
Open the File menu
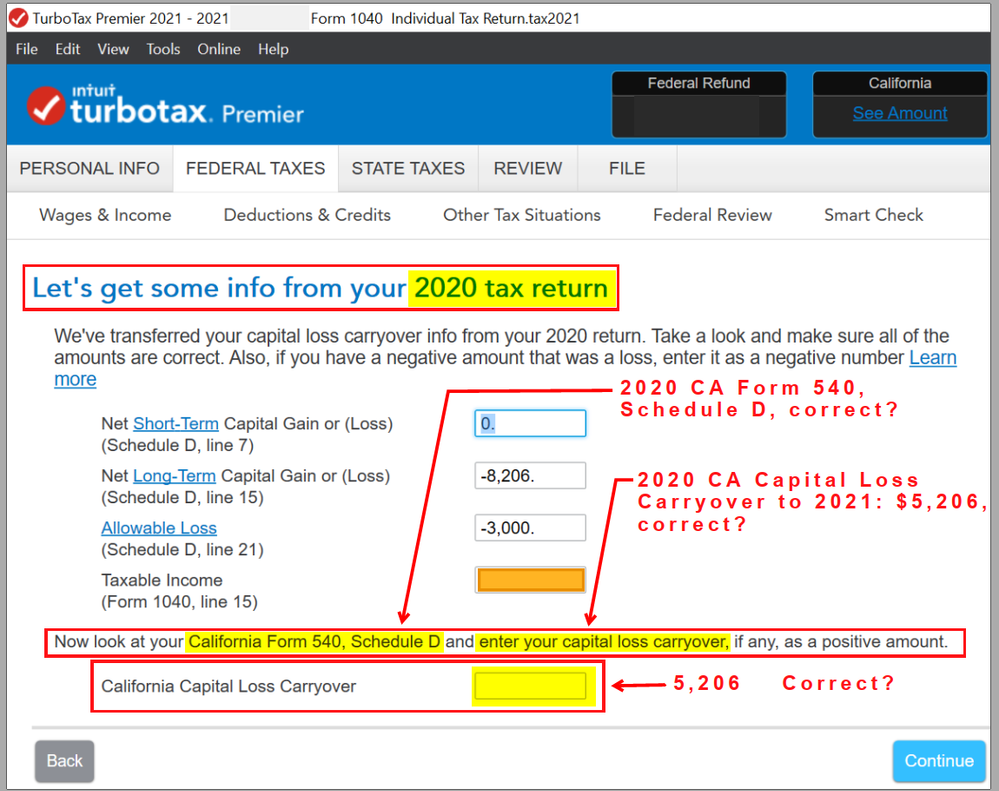pos(27,49)
